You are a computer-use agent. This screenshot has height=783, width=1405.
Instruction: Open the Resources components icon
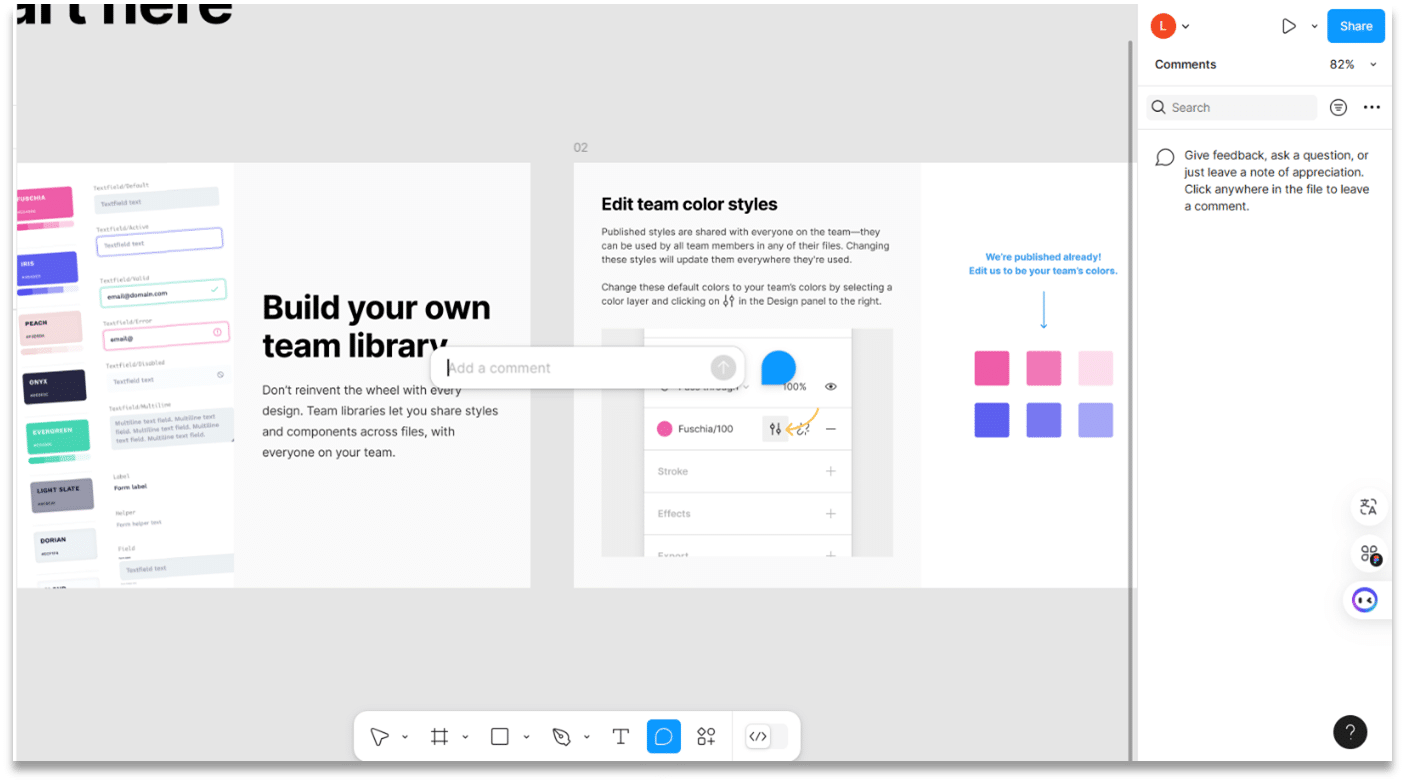point(706,737)
